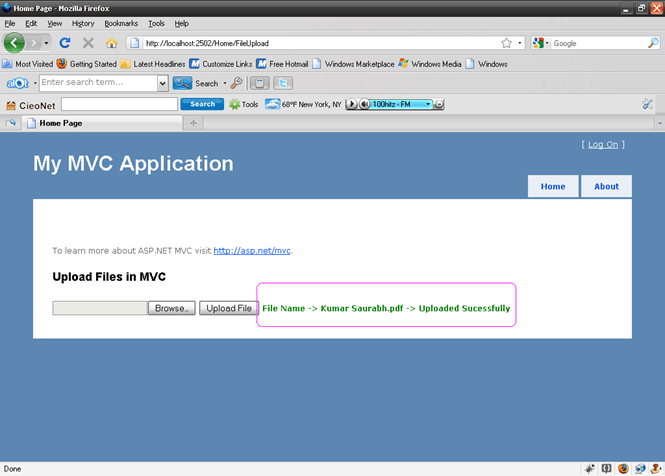Open the back/forward history dropdown arrow
This screenshot has height=476, width=665.
pyautogui.click(x=46, y=43)
